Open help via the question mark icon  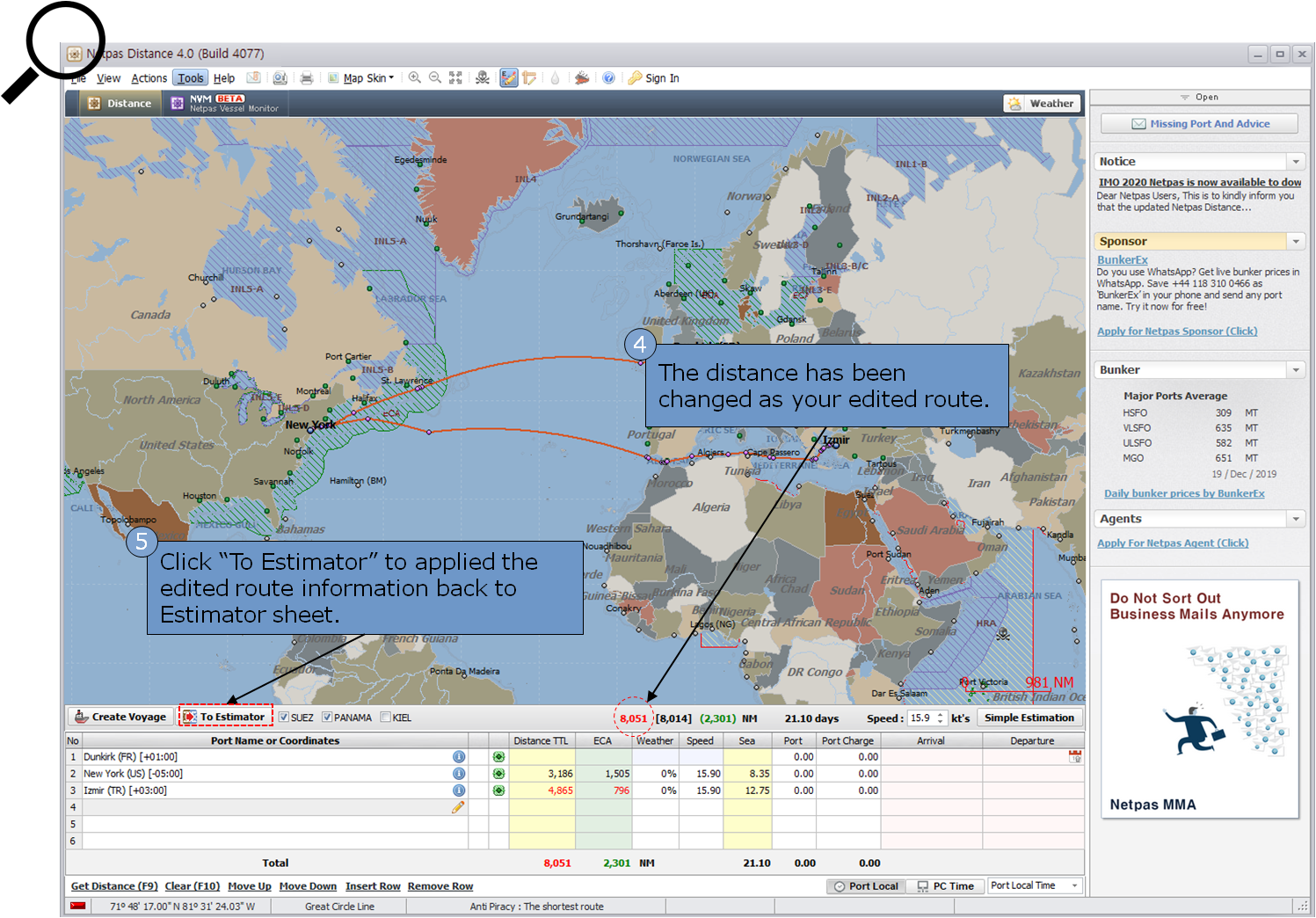(x=608, y=78)
